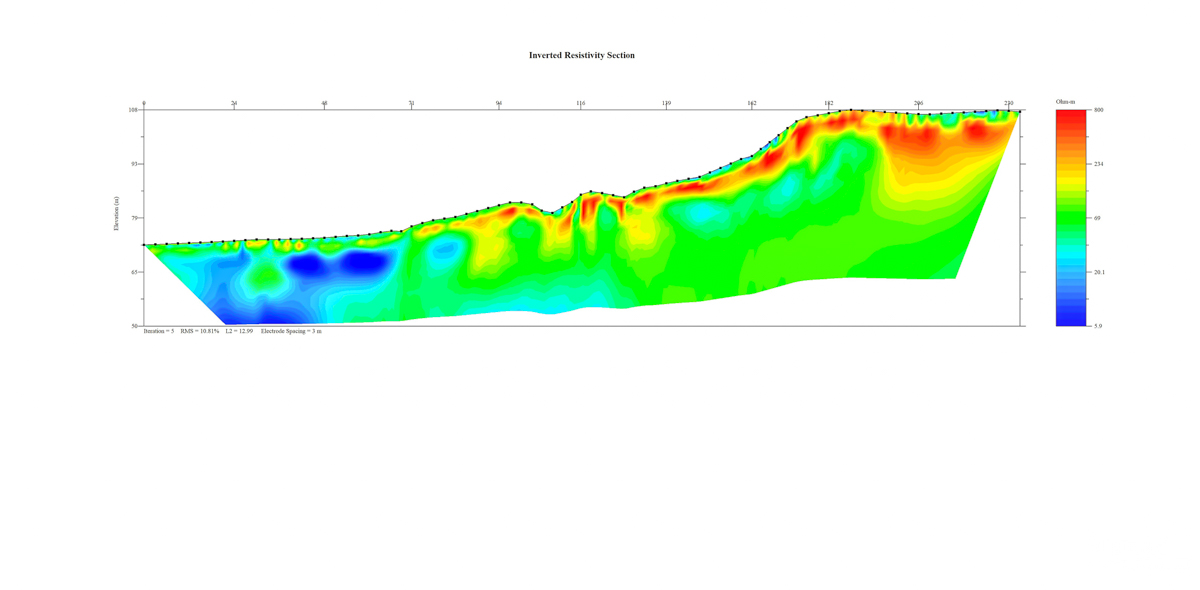Click the "Iteration = 5" text
This screenshot has height=590, width=1200.
[159, 331]
